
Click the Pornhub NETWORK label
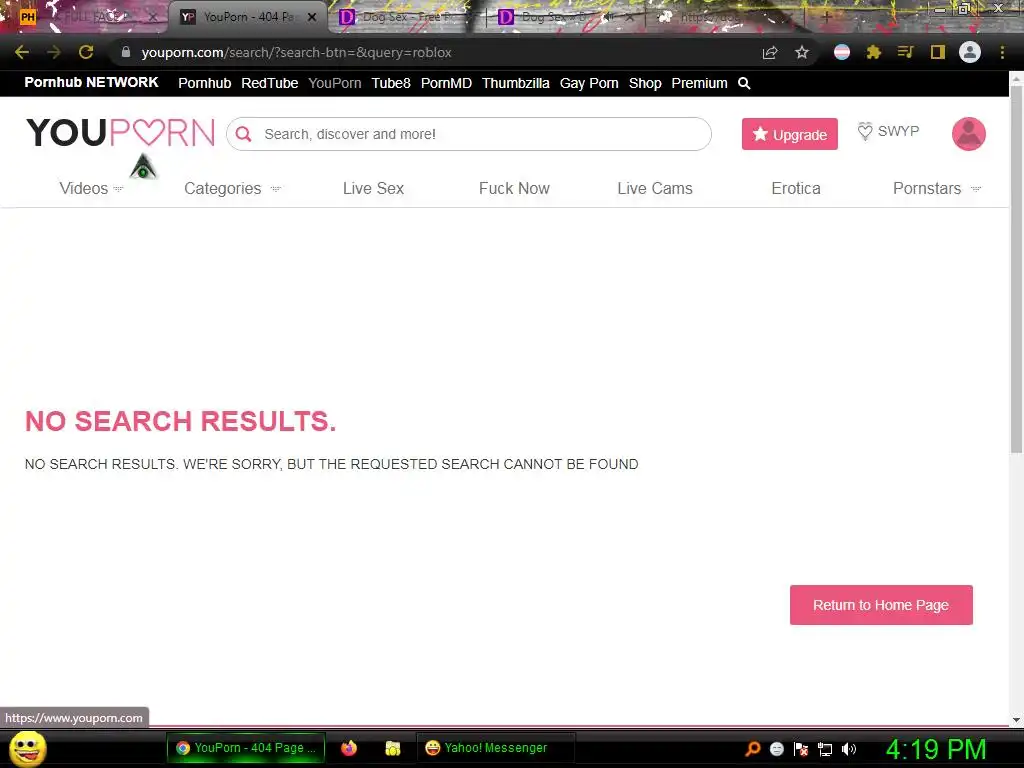(x=91, y=82)
